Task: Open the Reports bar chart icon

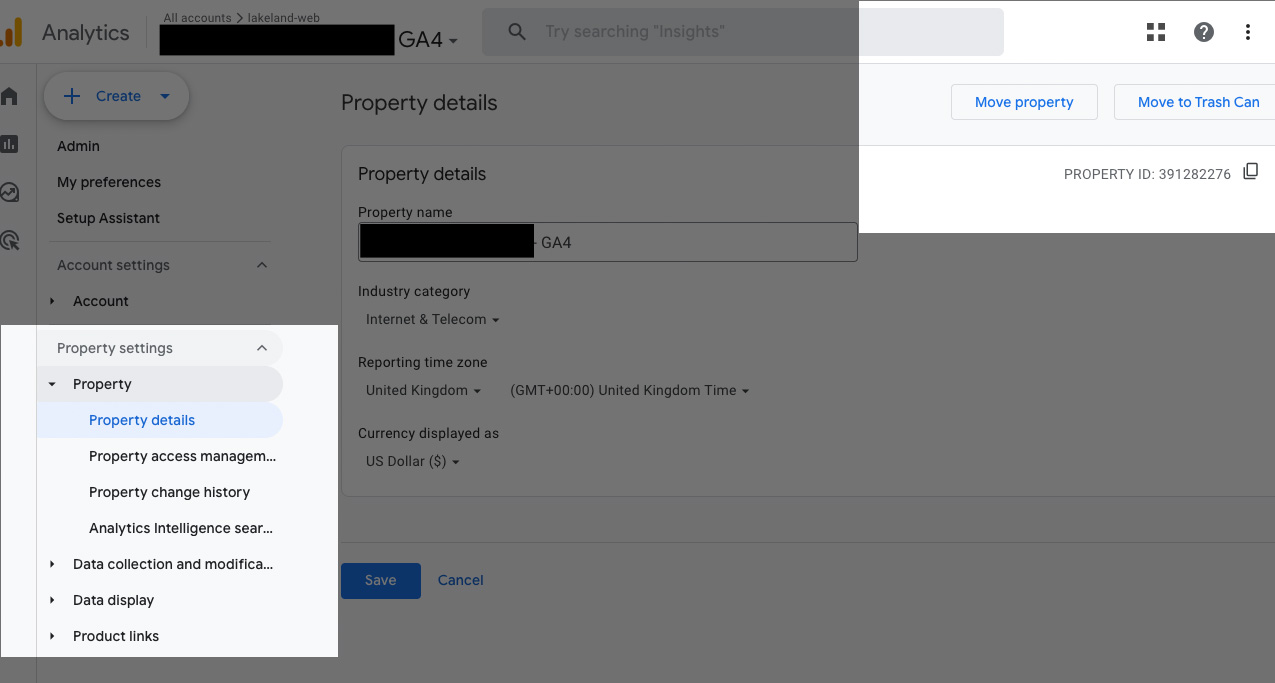Action: point(9,144)
